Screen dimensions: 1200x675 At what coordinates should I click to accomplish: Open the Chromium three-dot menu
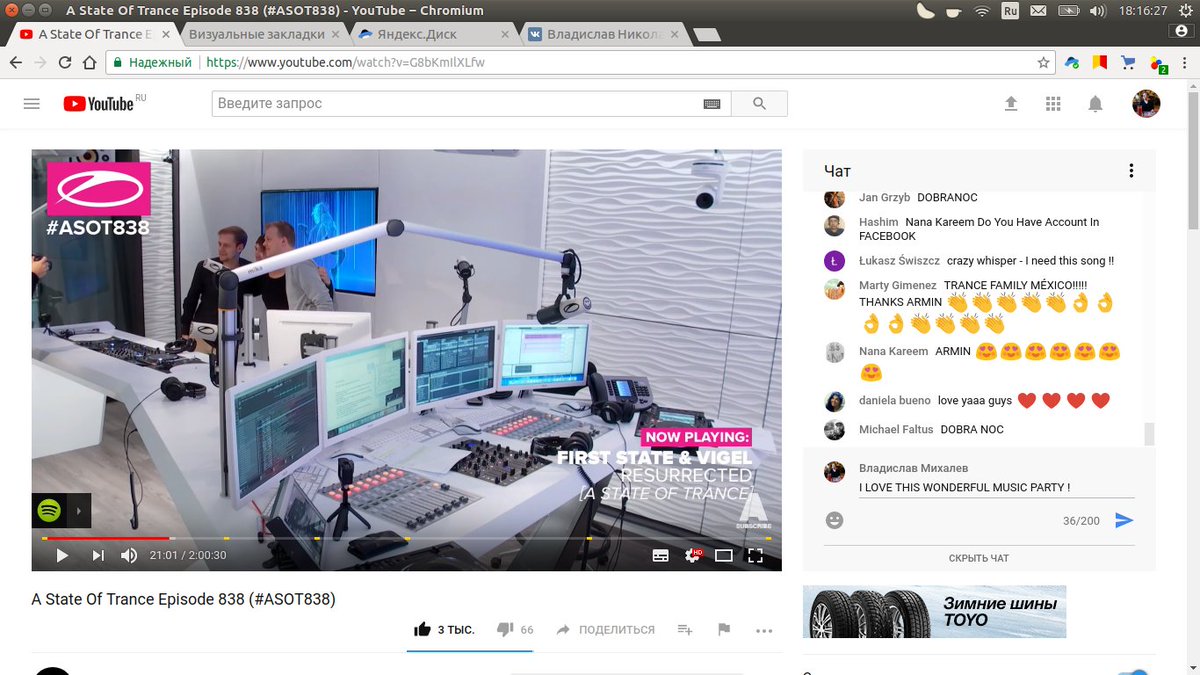pos(1186,62)
